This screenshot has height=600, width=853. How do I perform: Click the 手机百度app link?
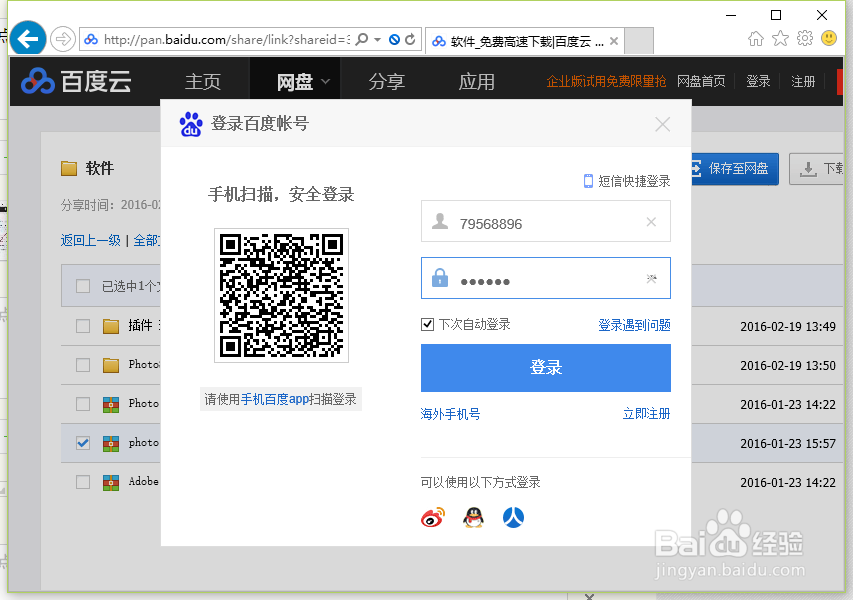pyautogui.click(x=275, y=399)
